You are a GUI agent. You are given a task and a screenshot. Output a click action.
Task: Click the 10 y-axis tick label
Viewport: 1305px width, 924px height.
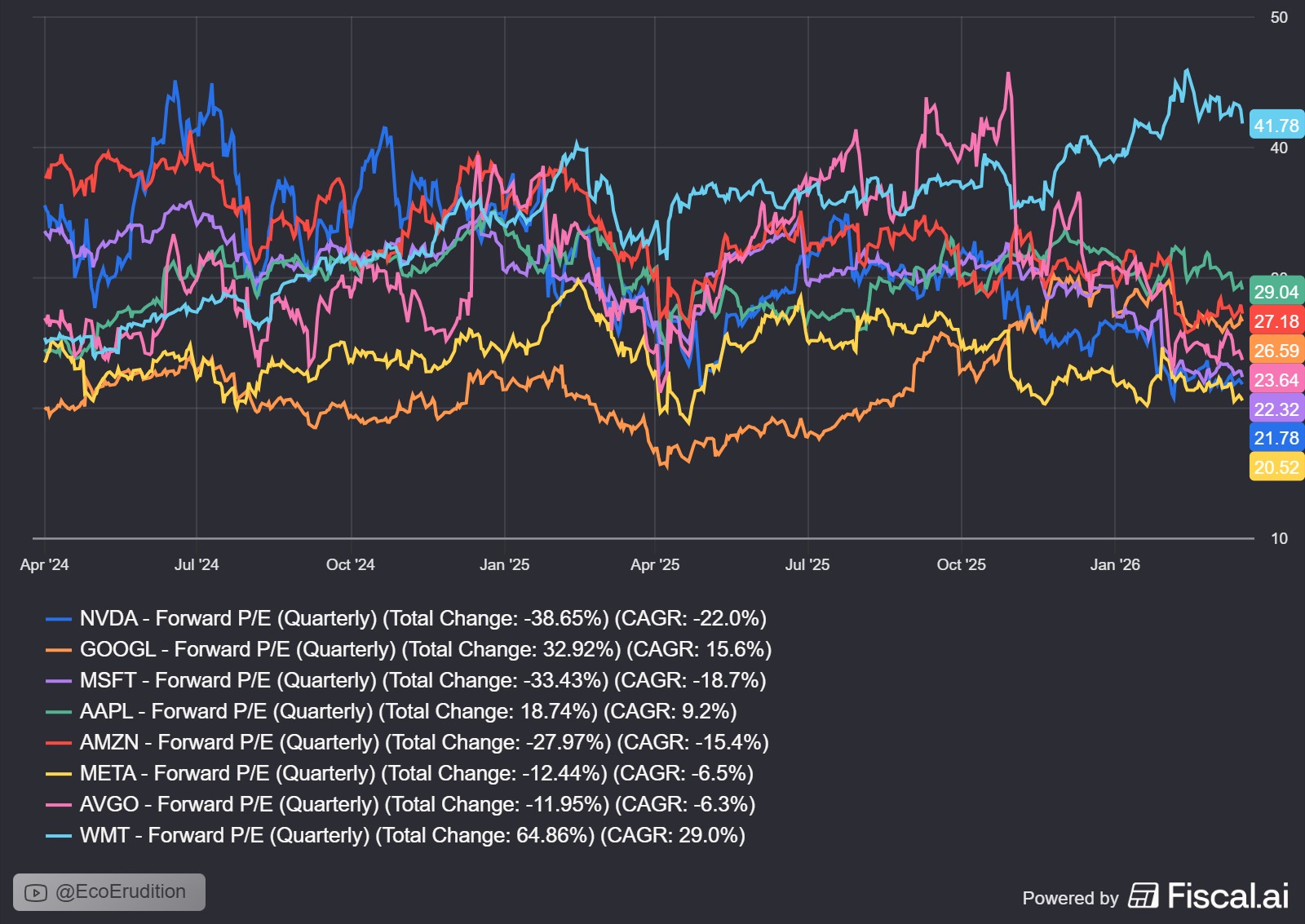[1279, 538]
